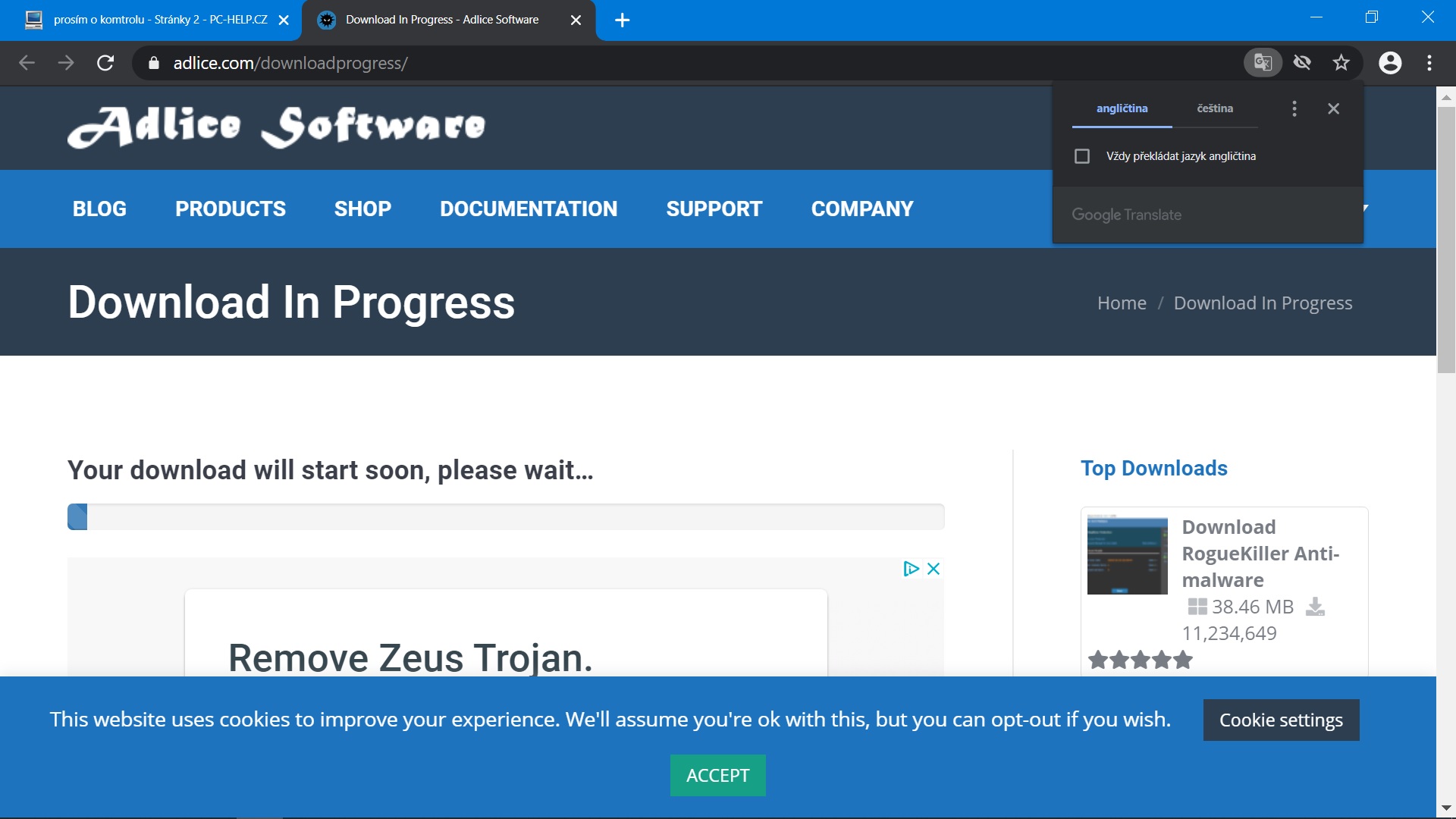The image size is (1456, 819).
Task: Open the PRODUCTS navigation menu
Action: coord(231,209)
